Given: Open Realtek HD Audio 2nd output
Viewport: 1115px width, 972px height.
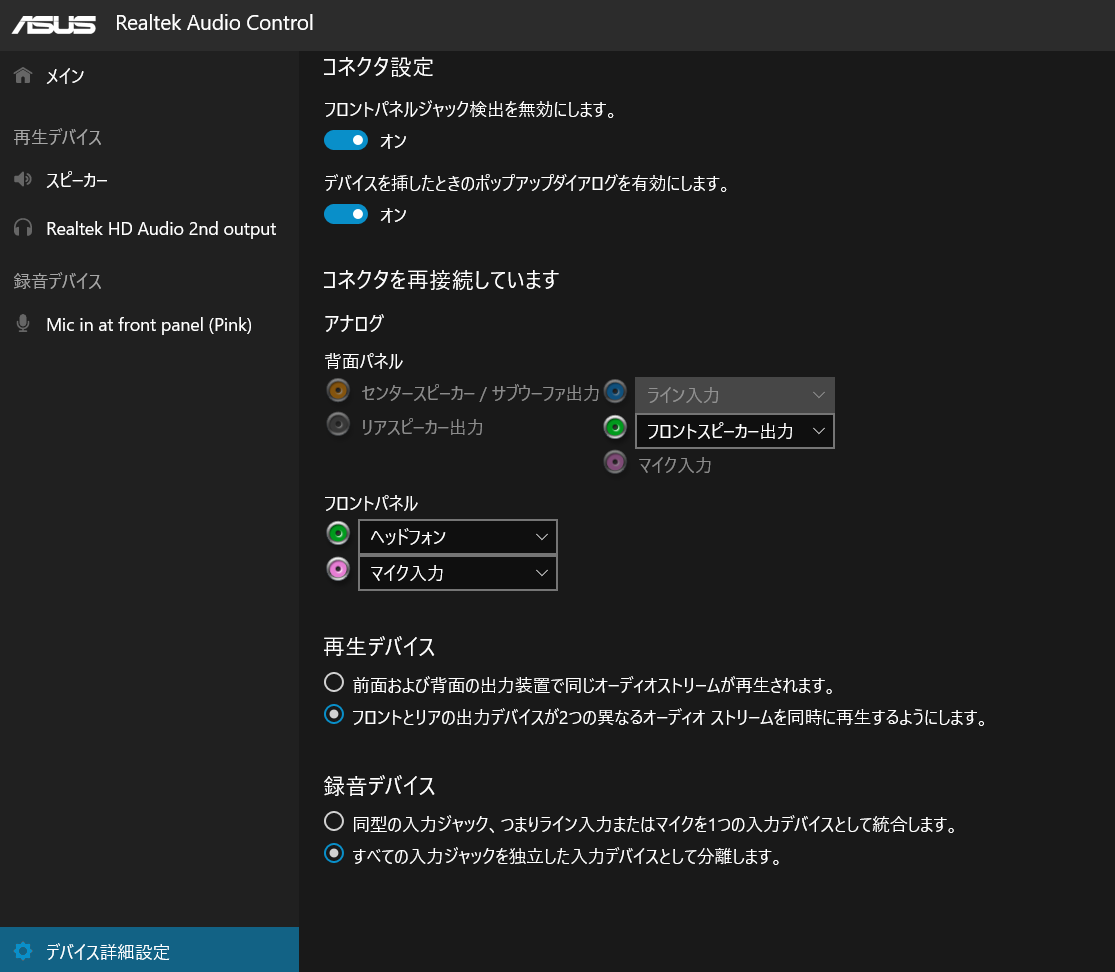Looking at the screenshot, I should pyautogui.click(x=160, y=229).
